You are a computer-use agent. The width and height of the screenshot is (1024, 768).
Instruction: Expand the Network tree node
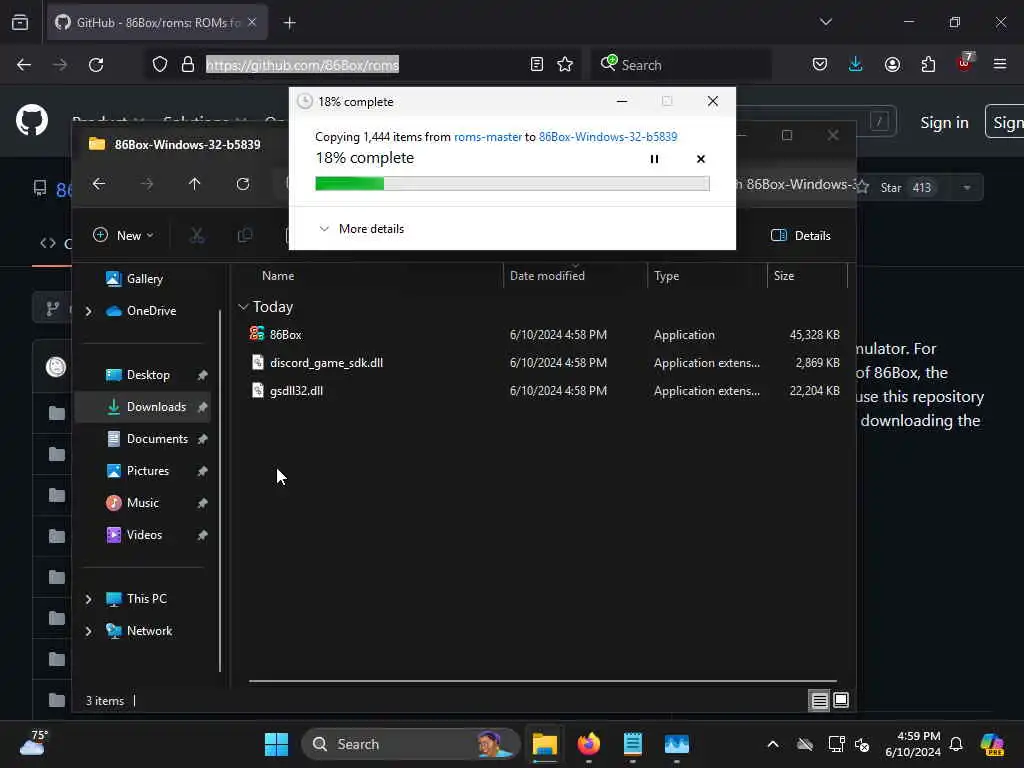(88, 631)
